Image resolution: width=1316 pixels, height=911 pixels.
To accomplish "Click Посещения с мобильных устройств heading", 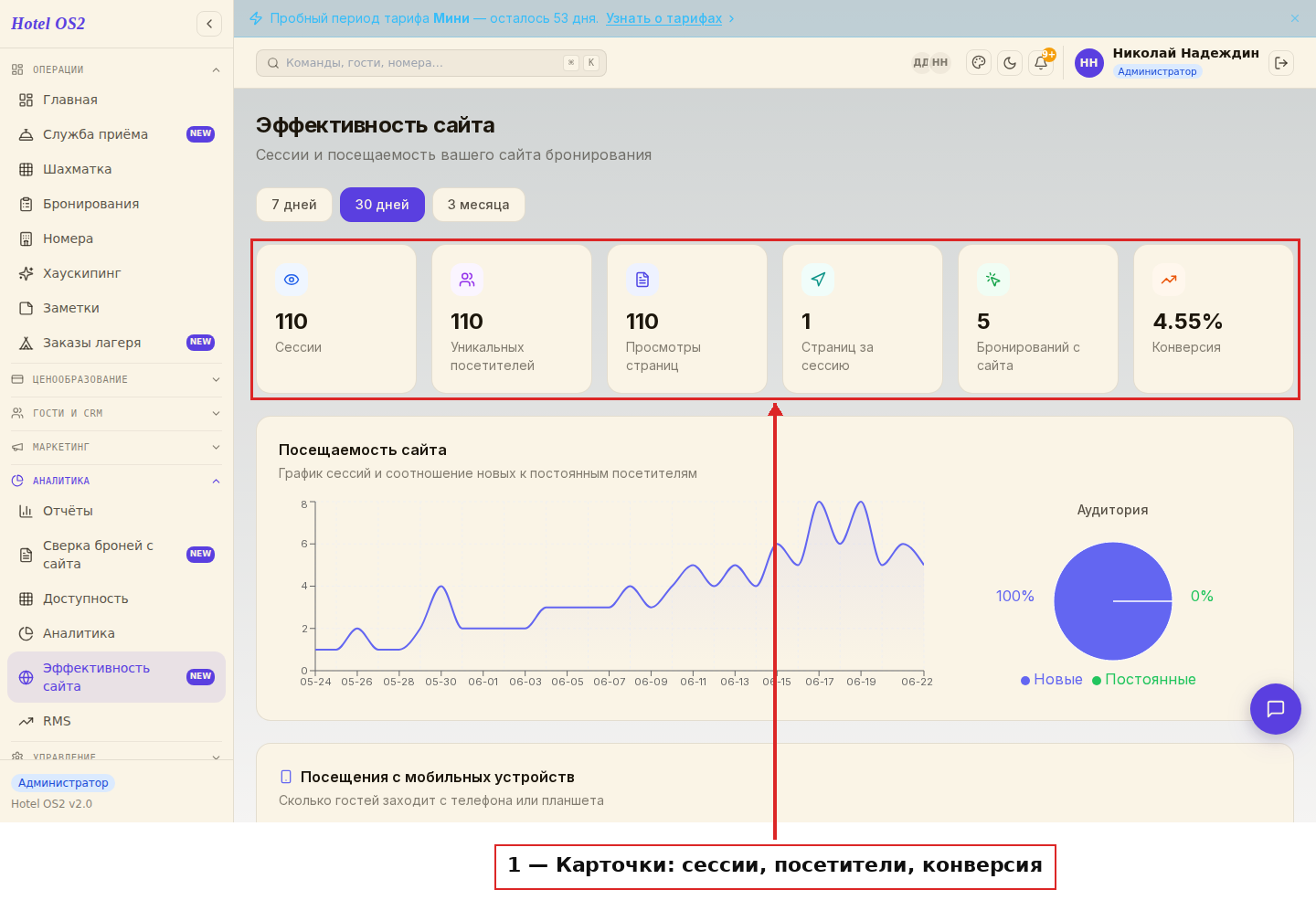I will click(x=438, y=777).
